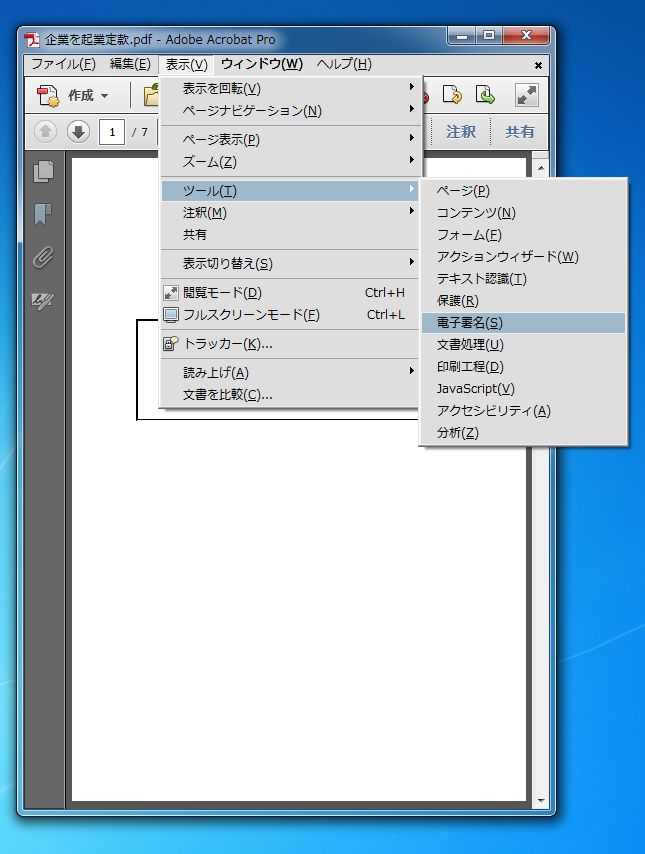Expand the 表示を回転(V) submenu
Screen dimensions: 645x854
[x=290, y=88]
